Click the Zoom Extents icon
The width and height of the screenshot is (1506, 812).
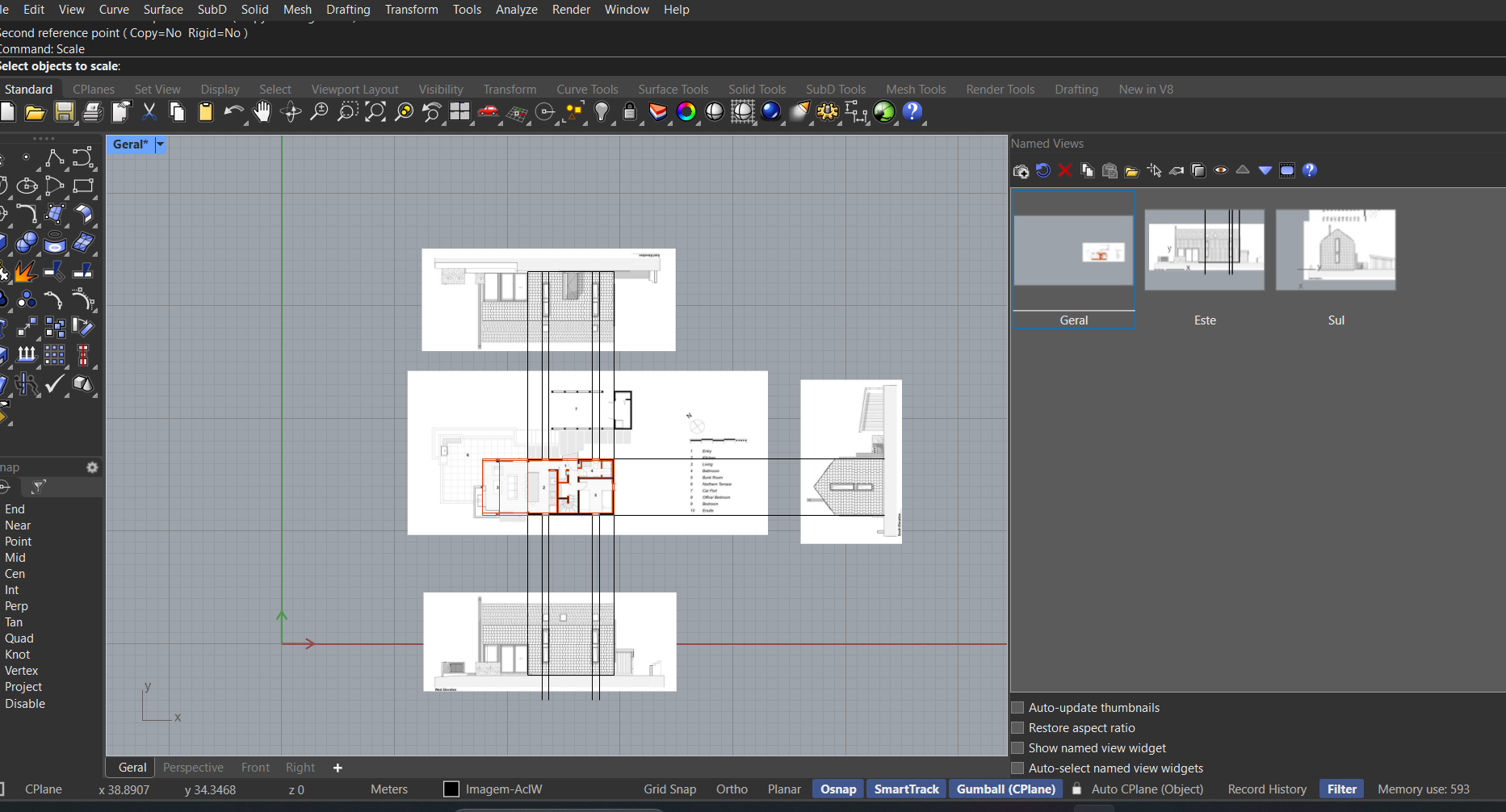click(375, 112)
